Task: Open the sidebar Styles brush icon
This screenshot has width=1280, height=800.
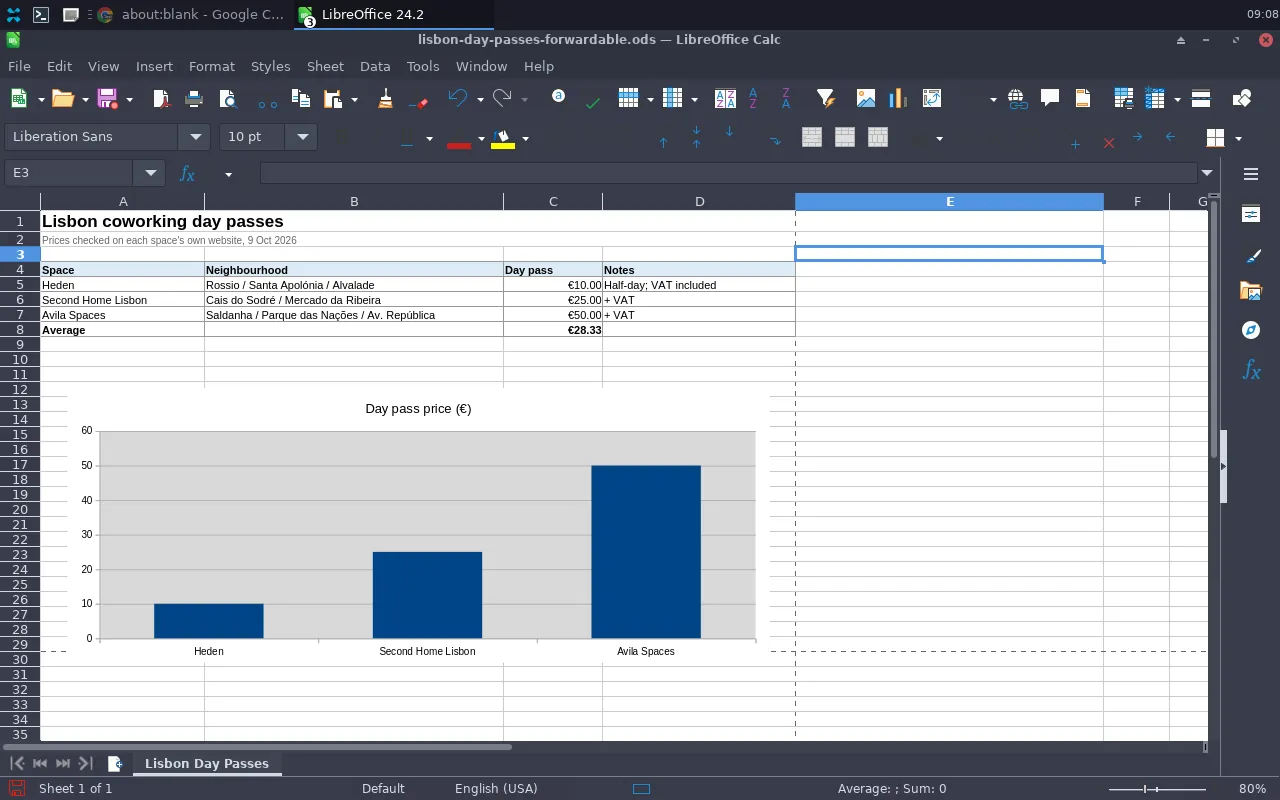Action: (1251, 255)
